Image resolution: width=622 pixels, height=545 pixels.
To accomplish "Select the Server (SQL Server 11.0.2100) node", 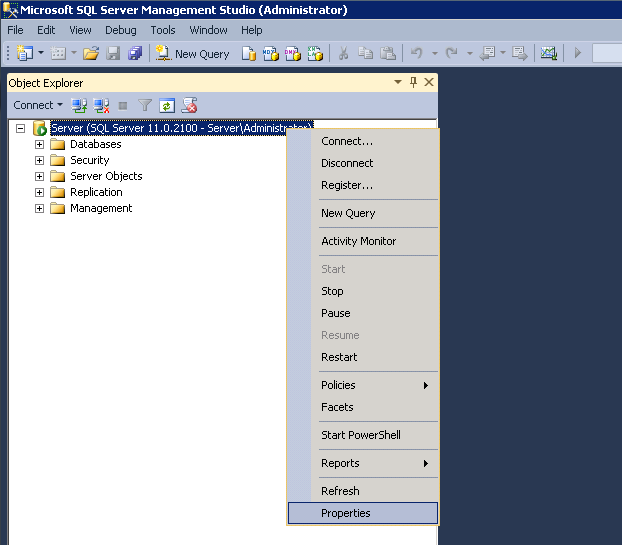I will click(182, 128).
